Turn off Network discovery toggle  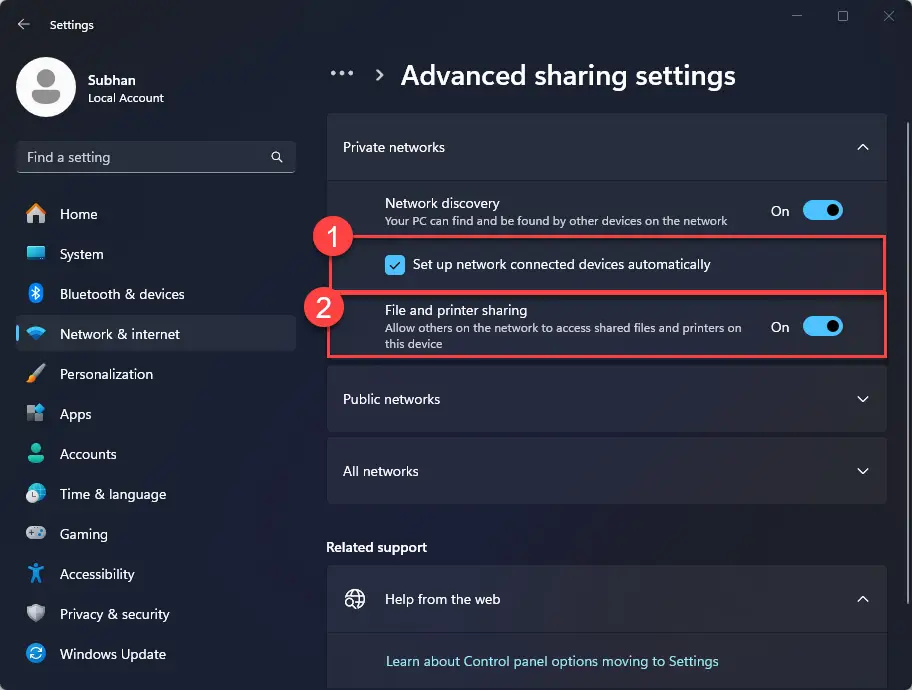(x=822, y=211)
